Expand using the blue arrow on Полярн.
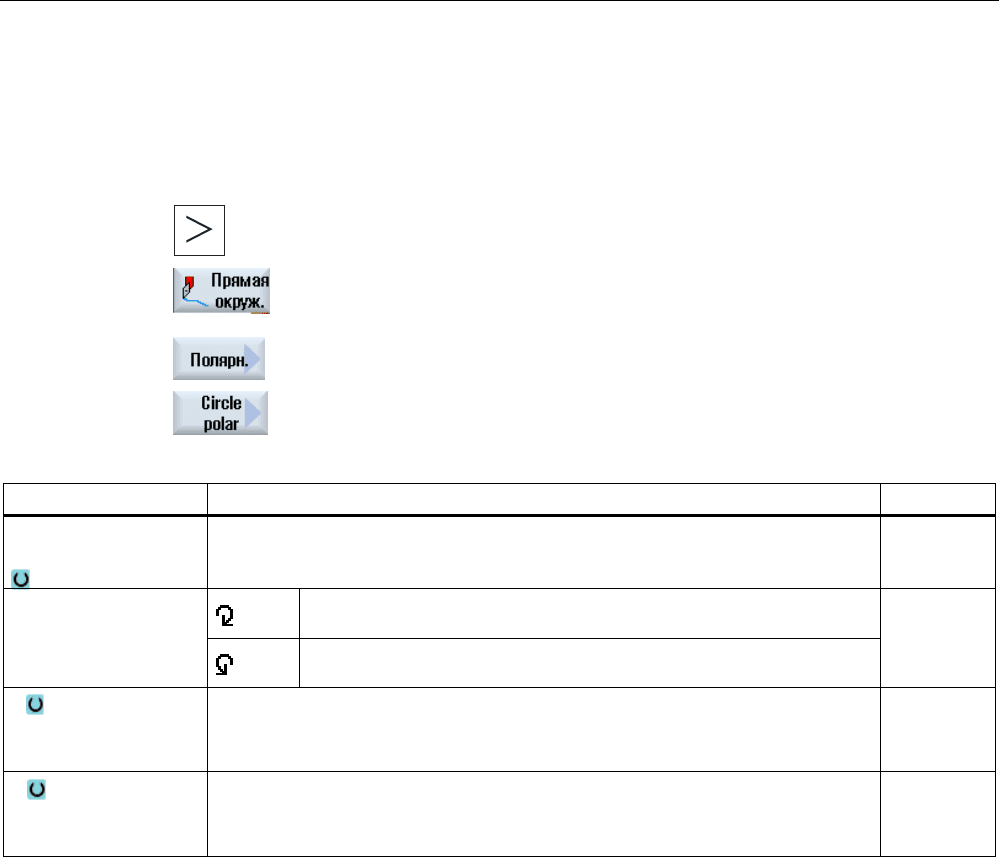The height and width of the screenshot is (857, 999). pos(253,359)
